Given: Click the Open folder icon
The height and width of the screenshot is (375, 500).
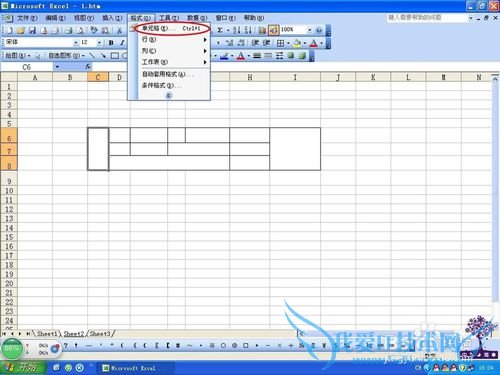Looking at the screenshot, I should click(x=21, y=30).
